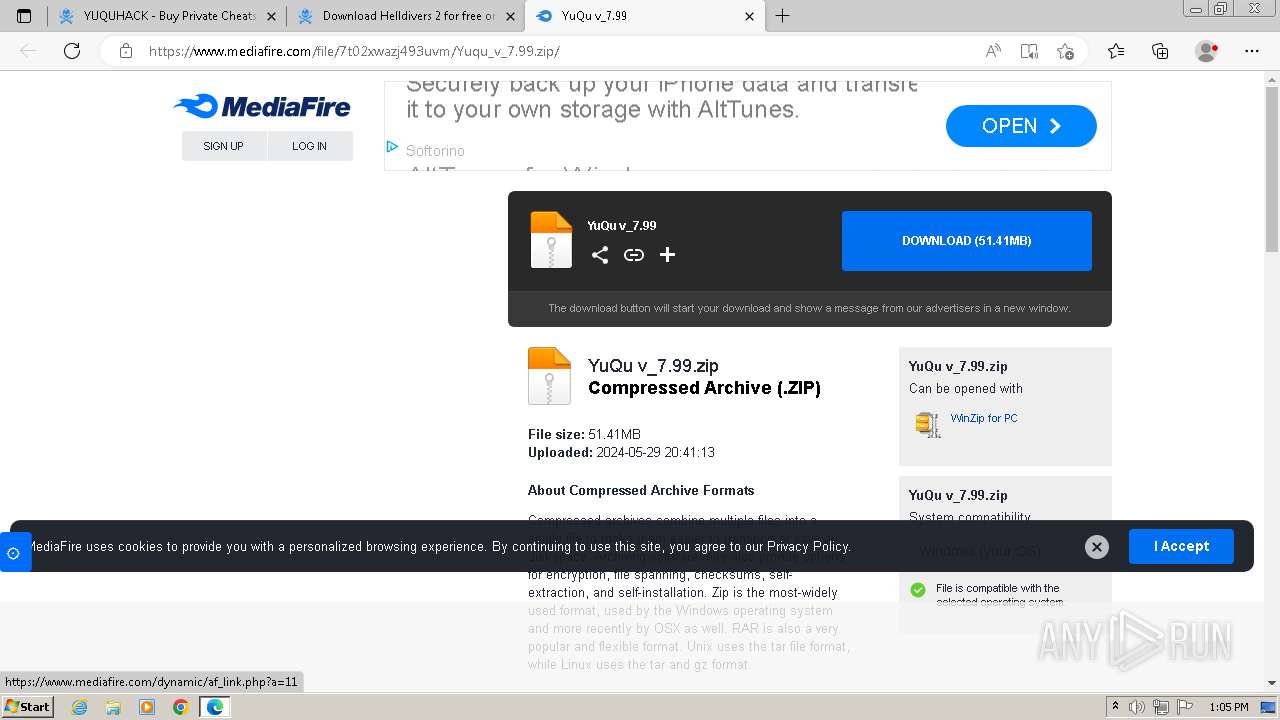Click the address bar URL
Image resolution: width=1280 pixels, height=720 pixels.
354,51
